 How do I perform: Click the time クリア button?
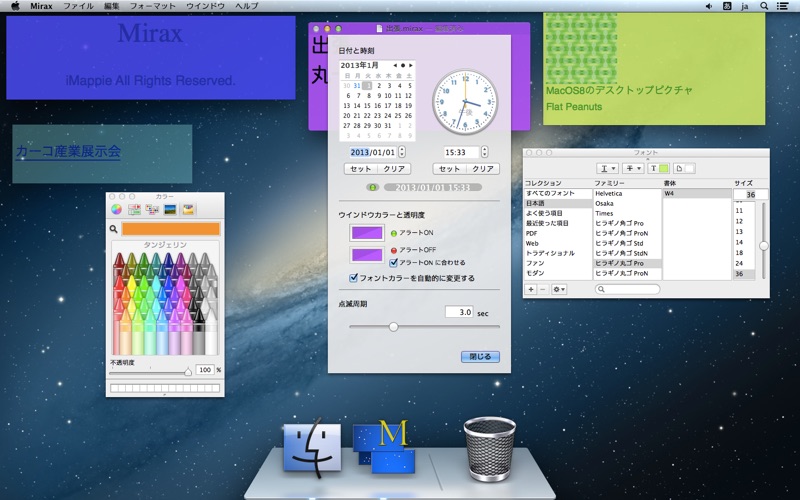pyautogui.click(x=483, y=169)
